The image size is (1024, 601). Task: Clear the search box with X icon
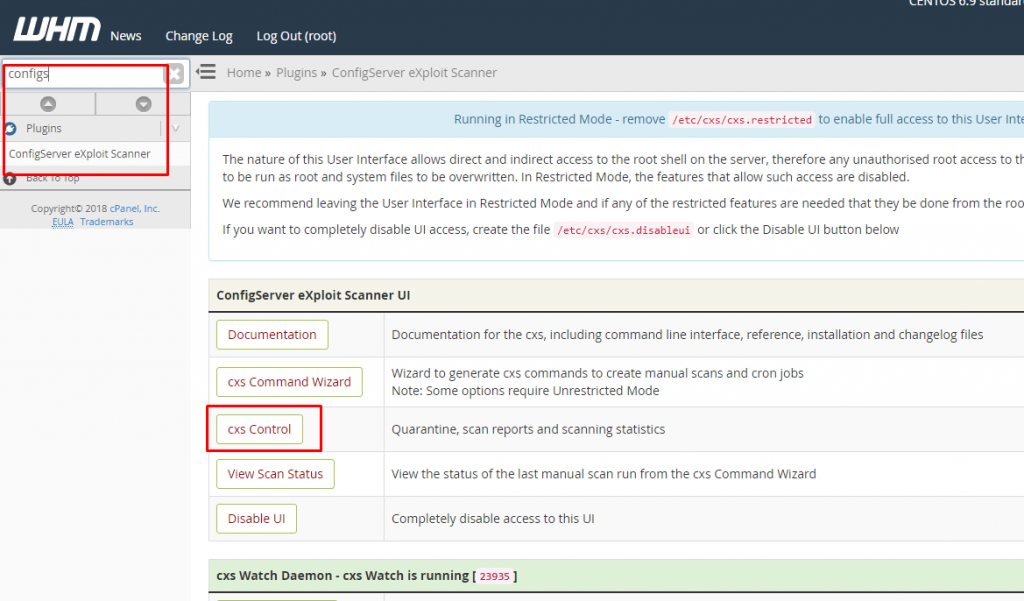(174, 74)
